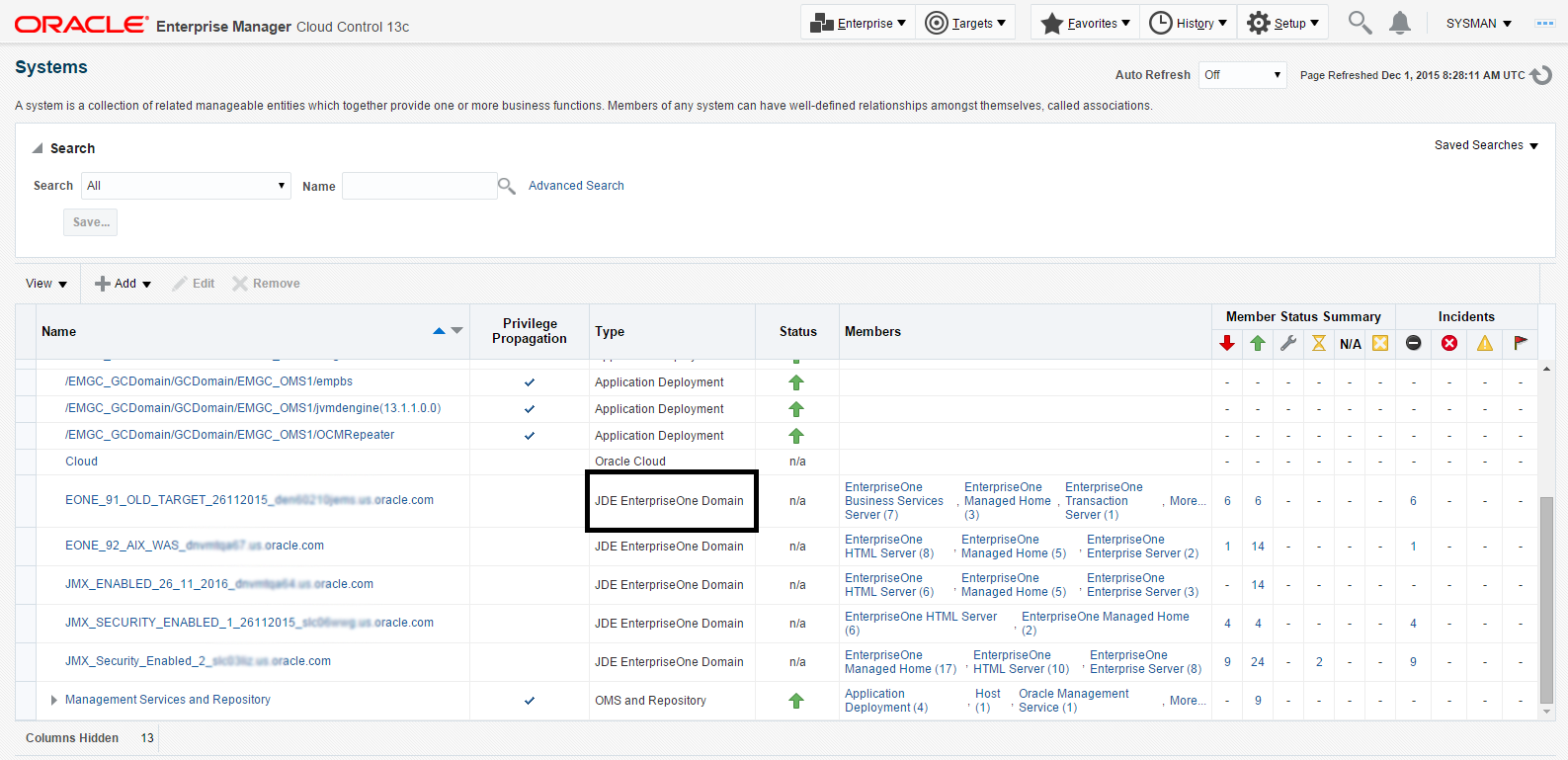Open the global search magnifier in header
Viewport: 1568px width, 760px height.
point(1361,23)
